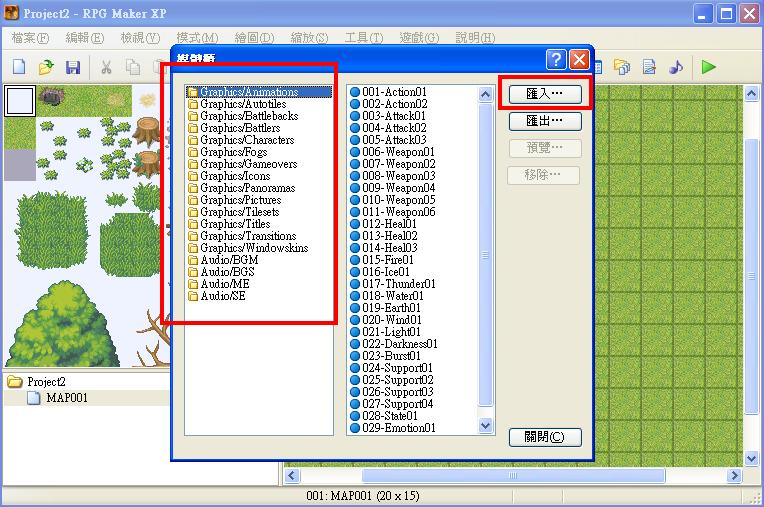Open the 工具(T) menu

(364, 38)
